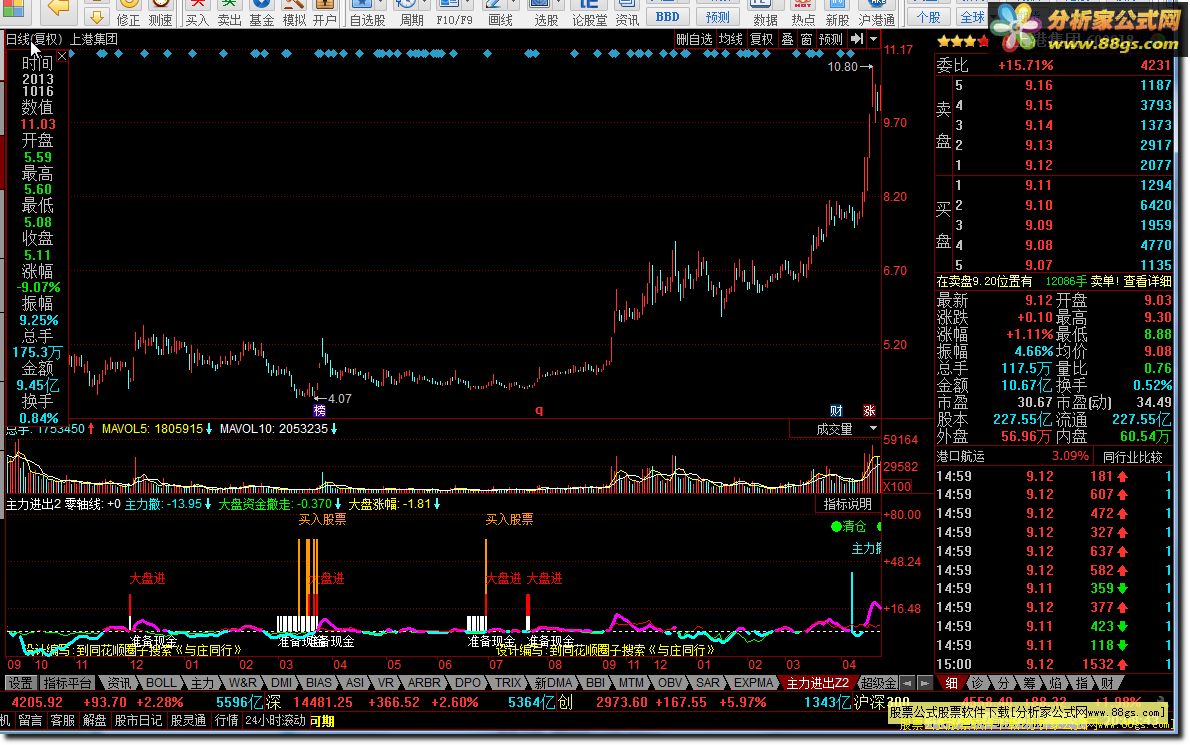Screen dimensions: 1190x745
Task: Toggle 复权 price adjustment in chart header
Action: [761, 39]
